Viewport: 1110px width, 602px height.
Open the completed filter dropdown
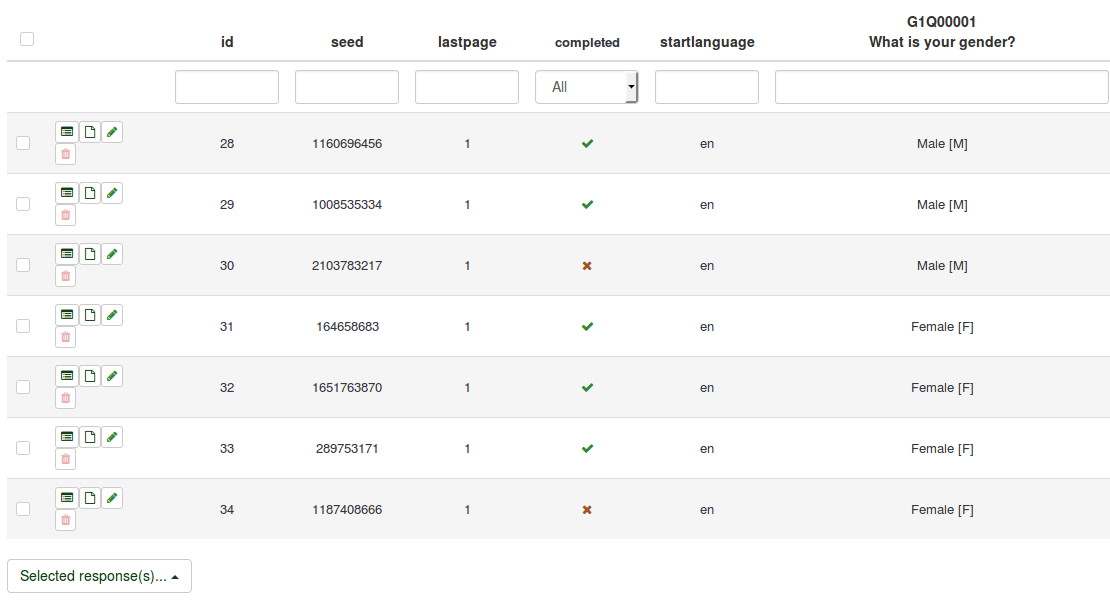tap(587, 87)
